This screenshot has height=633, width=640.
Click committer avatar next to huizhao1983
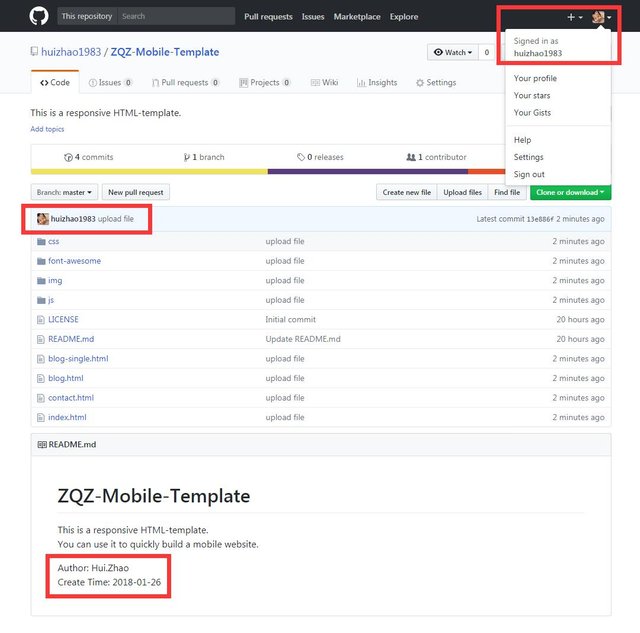(43, 219)
